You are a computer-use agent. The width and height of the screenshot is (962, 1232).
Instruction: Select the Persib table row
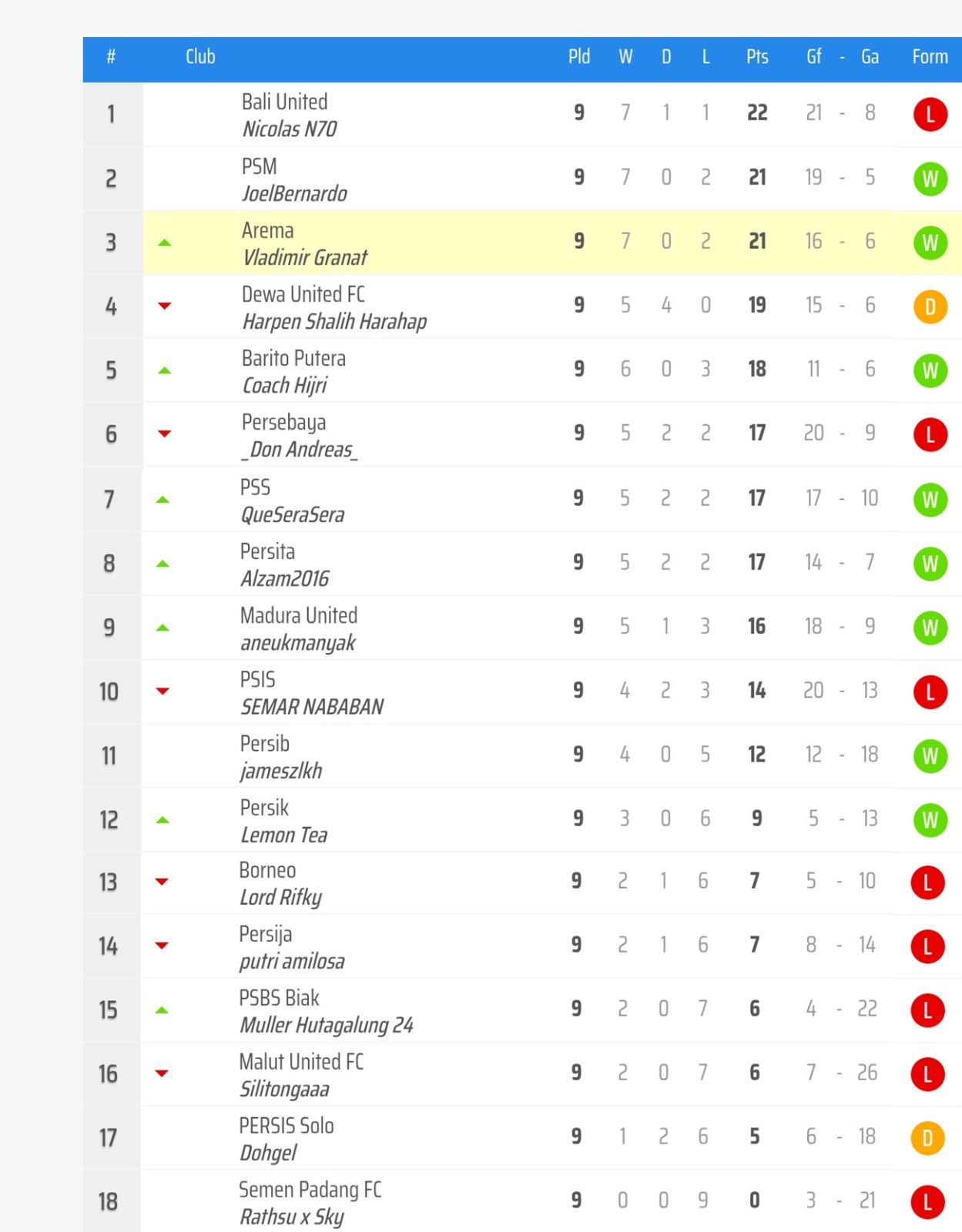[522, 756]
